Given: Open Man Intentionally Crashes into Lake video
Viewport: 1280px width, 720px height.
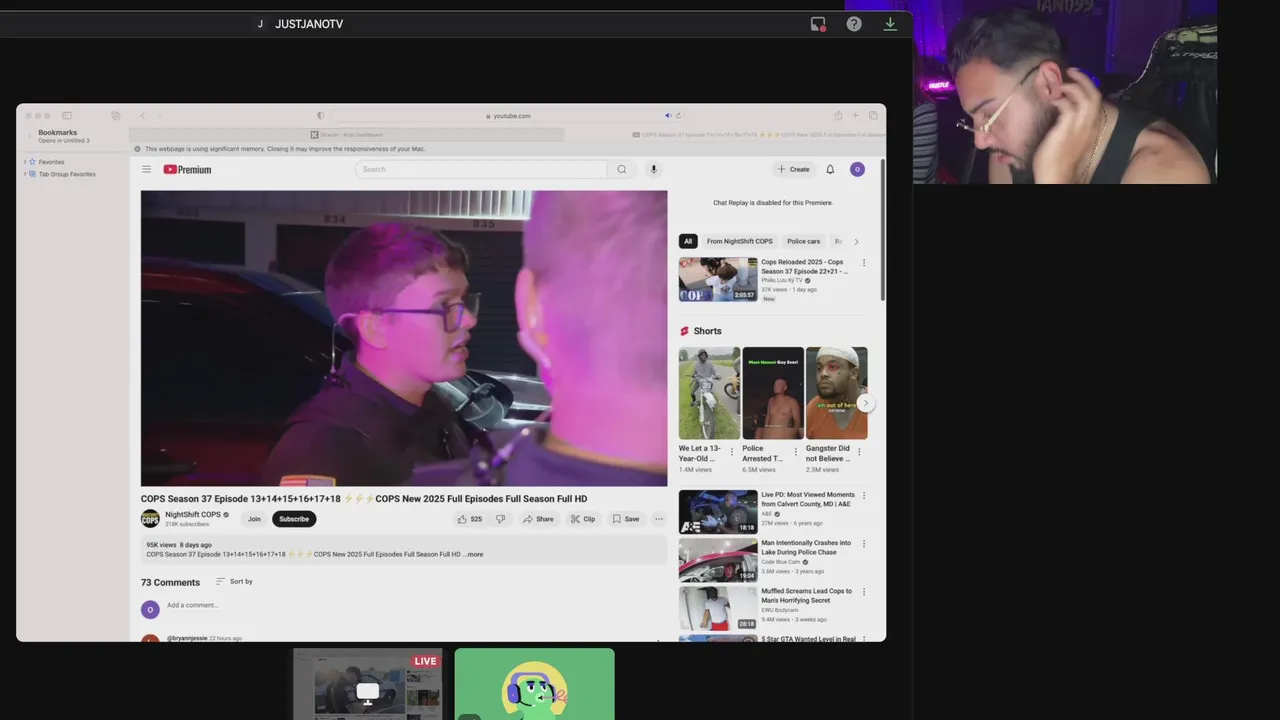Looking at the screenshot, I should [718, 560].
